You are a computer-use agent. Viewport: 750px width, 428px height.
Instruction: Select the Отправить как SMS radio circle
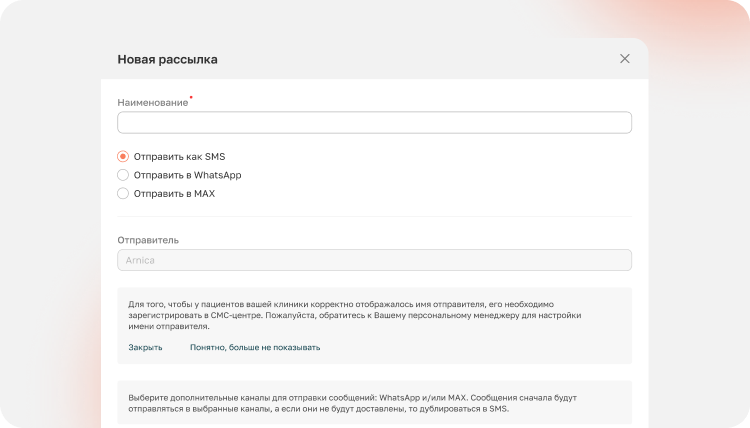click(123, 156)
